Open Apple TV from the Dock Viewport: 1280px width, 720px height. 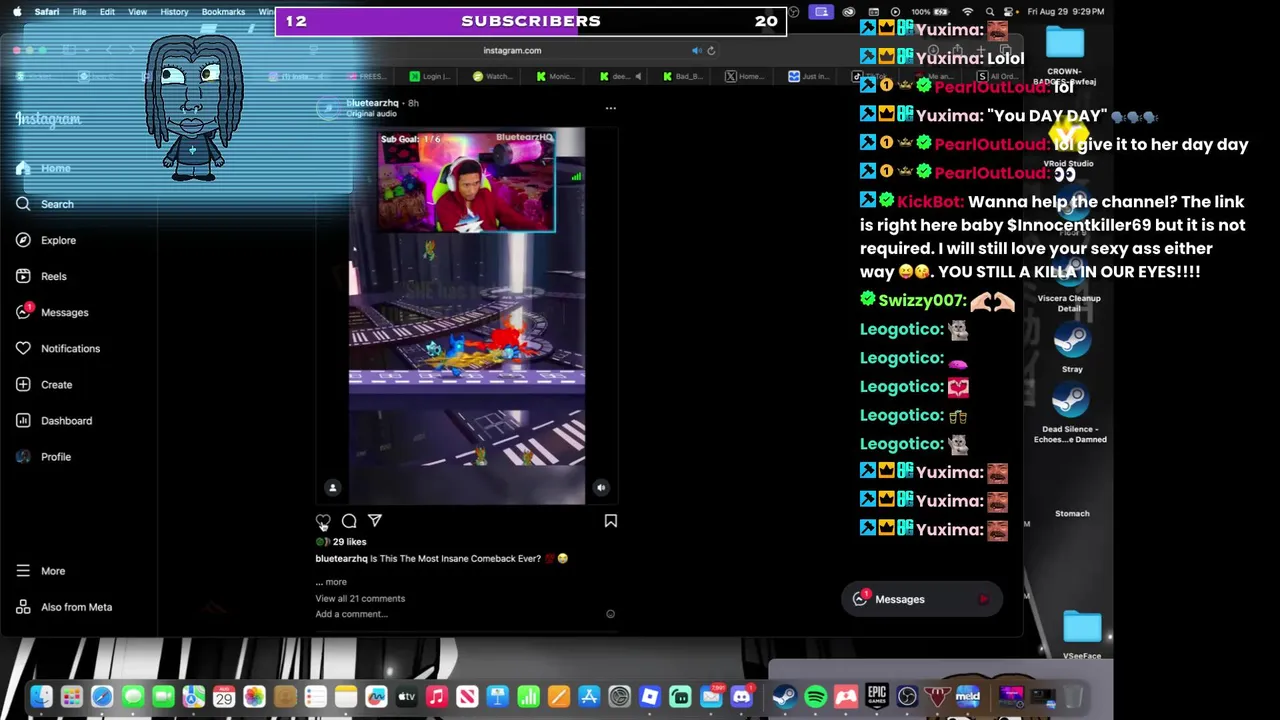click(x=407, y=697)
